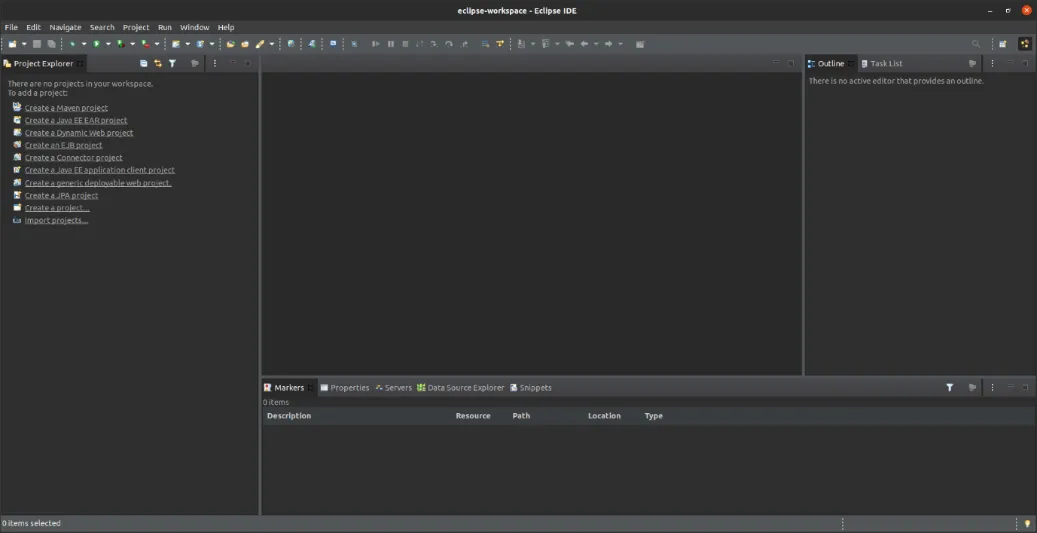
Task: Click the Resume debug icon
Action: pos(376,44)
